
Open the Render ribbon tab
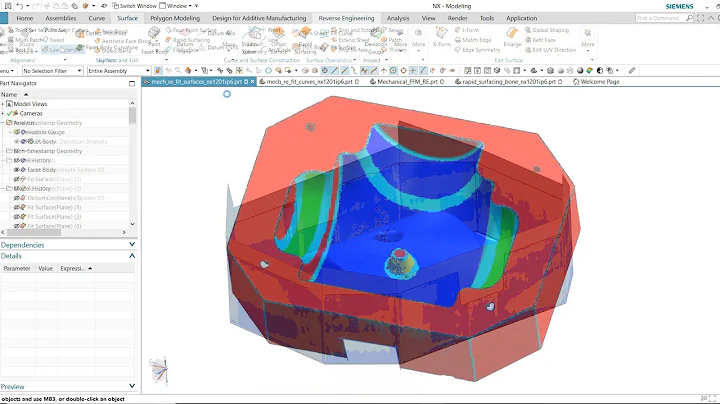457,18
